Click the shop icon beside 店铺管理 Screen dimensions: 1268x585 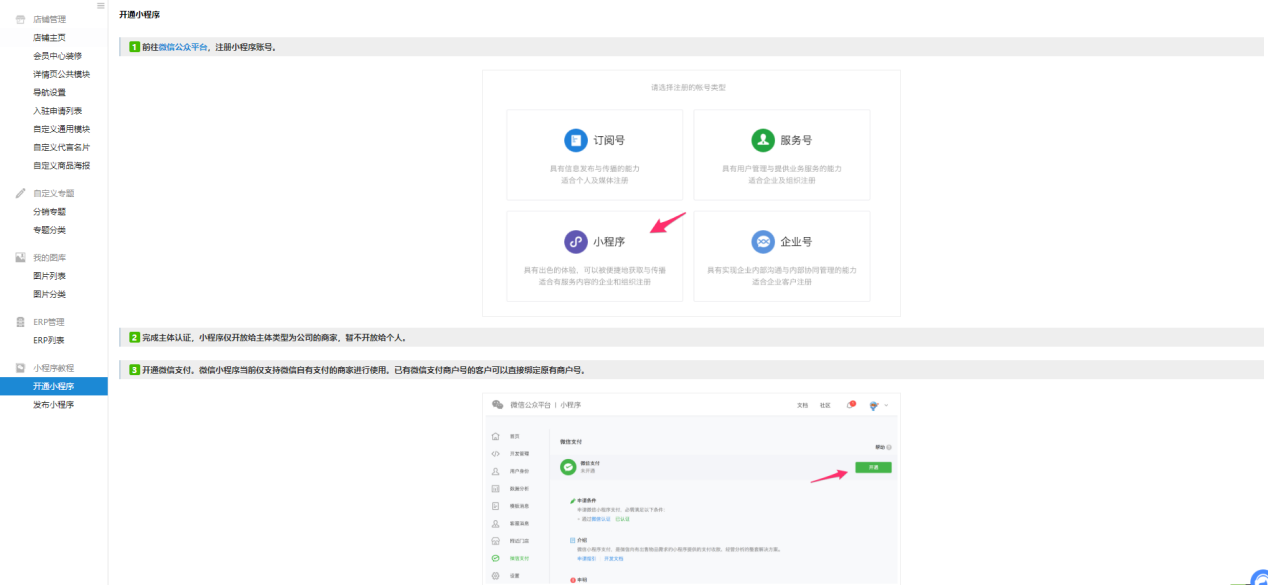pos(20,19)
